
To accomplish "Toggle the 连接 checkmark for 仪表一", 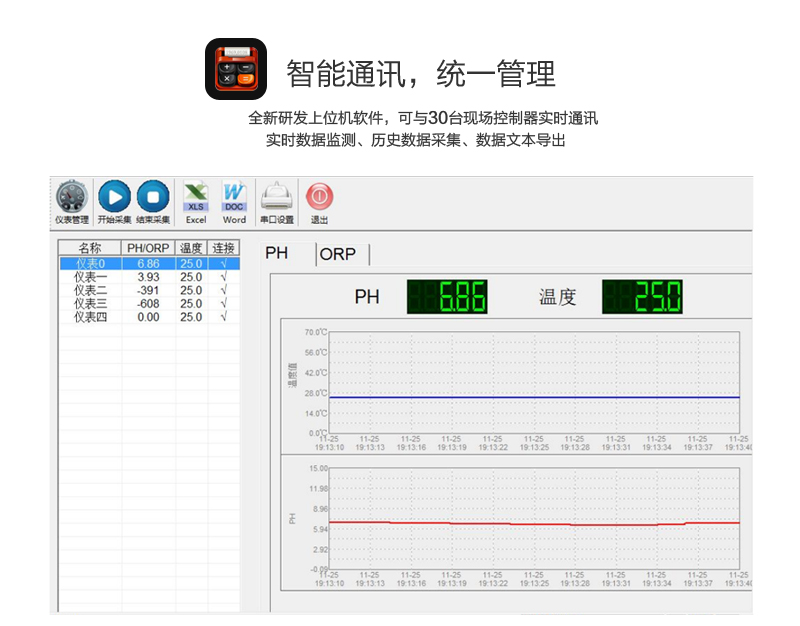I will (x=223, y=277).
